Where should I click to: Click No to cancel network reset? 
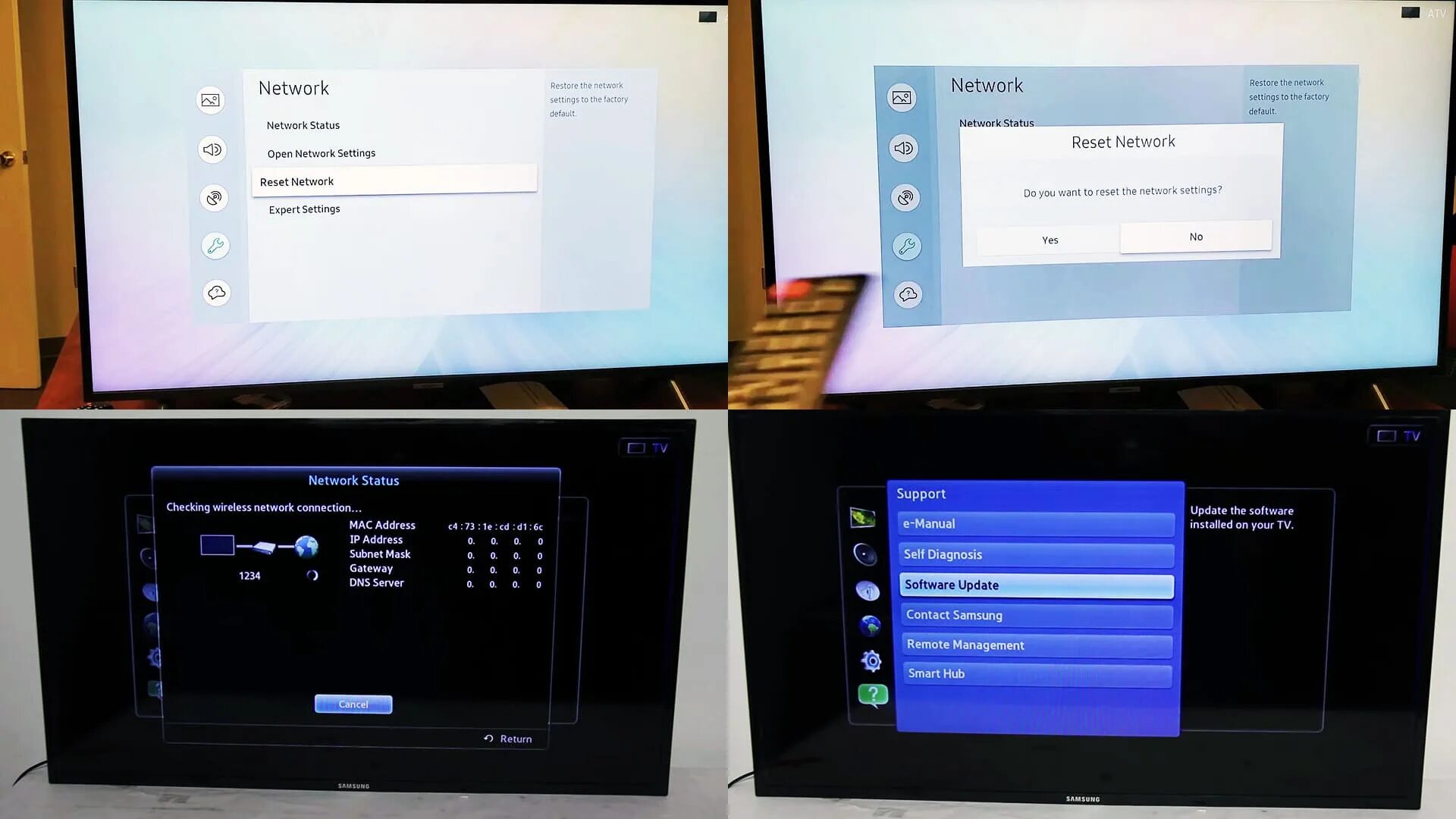point(1196,236)
